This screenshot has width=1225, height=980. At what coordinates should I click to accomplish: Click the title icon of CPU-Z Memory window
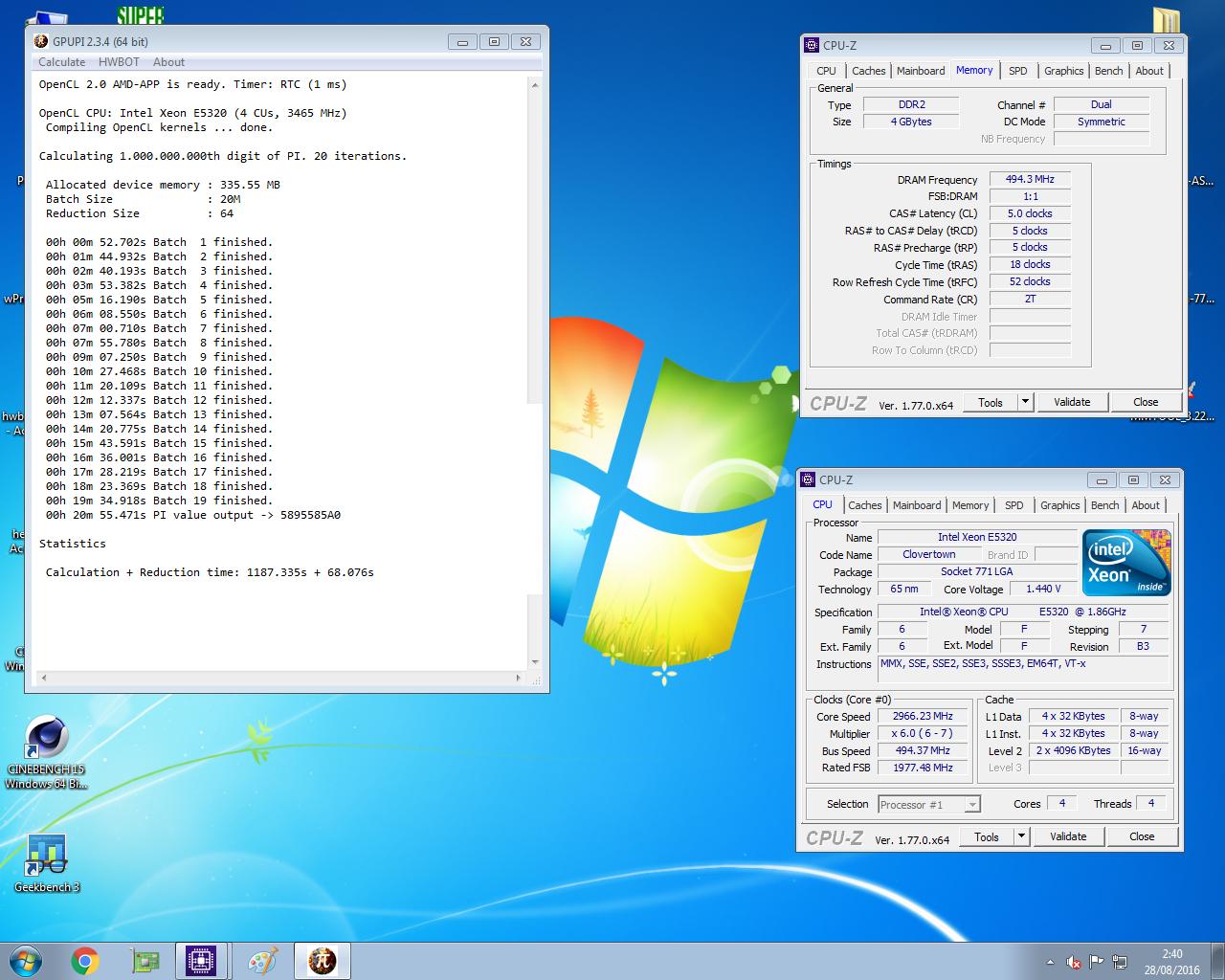[x=812, y=45]
